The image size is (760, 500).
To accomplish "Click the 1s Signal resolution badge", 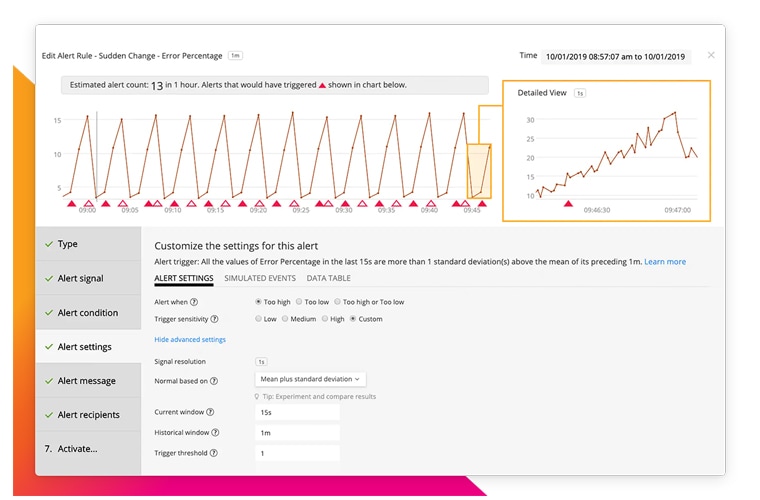I will pos(261,362).
